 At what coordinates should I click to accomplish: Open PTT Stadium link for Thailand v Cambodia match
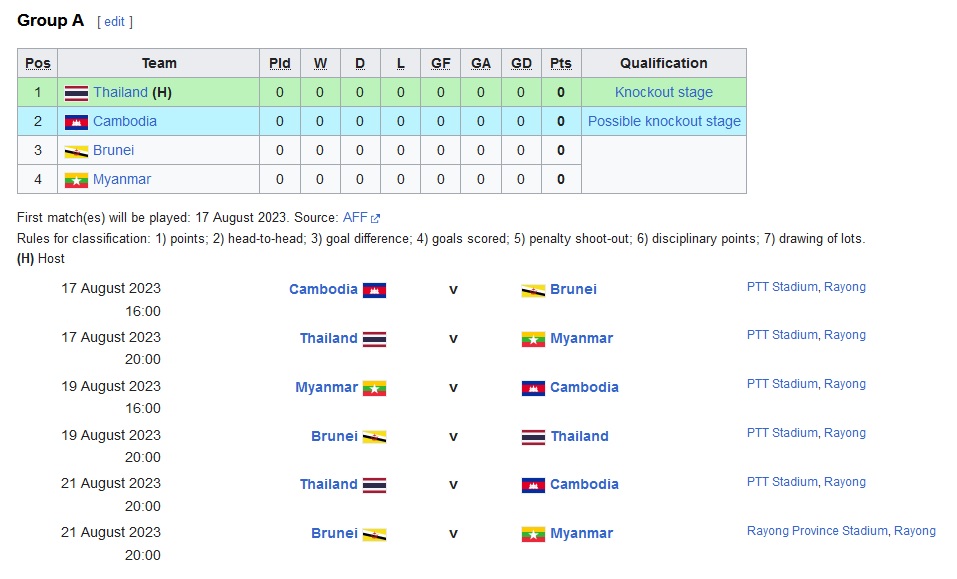[x=783, y=482]
